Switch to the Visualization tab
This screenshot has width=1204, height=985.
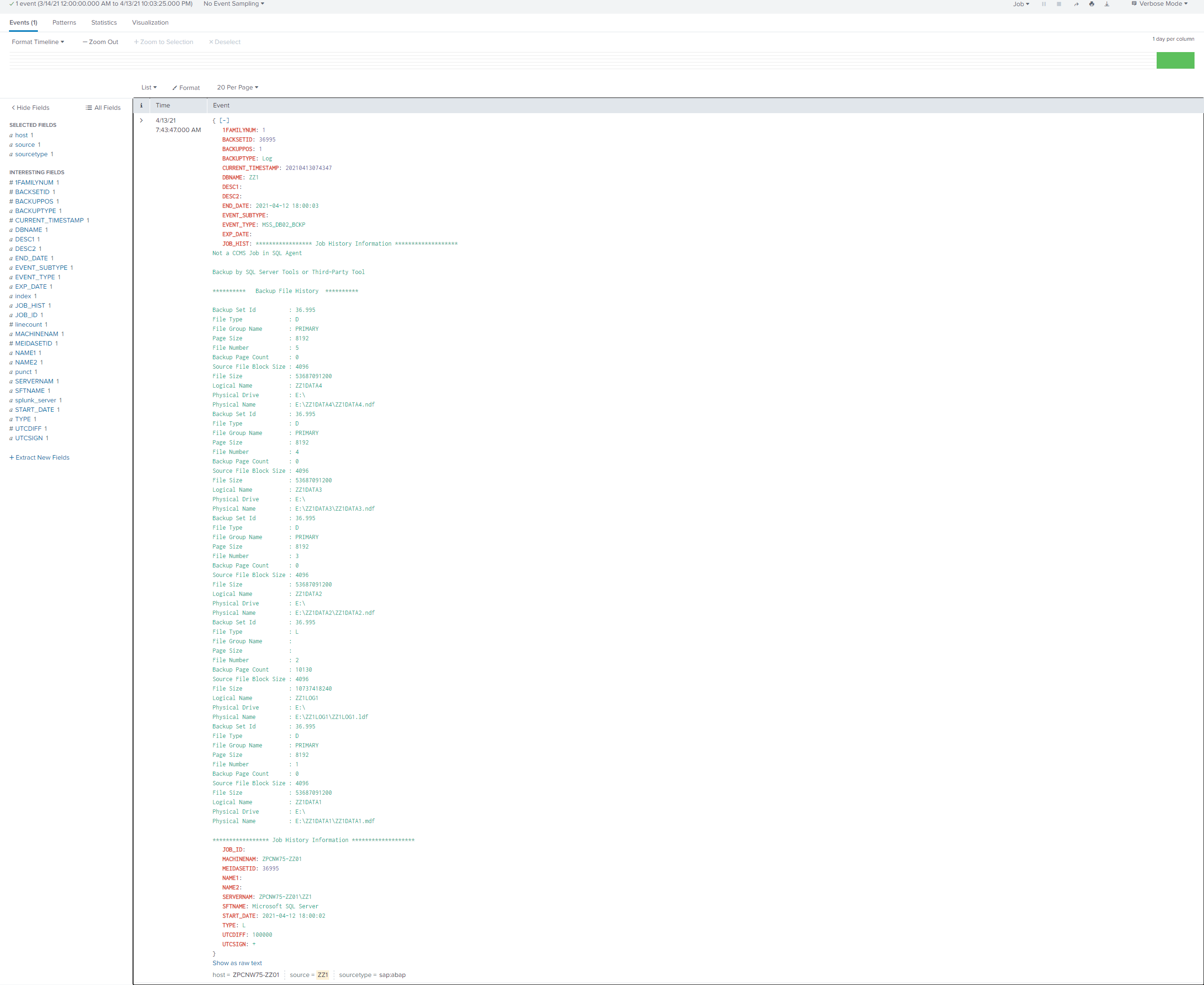pos(150,23)
